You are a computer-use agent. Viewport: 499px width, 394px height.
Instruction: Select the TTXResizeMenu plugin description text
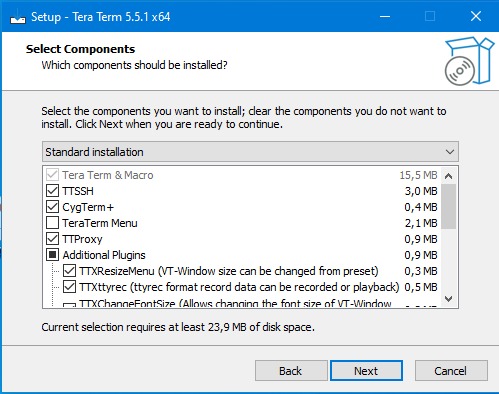point(229,271)
